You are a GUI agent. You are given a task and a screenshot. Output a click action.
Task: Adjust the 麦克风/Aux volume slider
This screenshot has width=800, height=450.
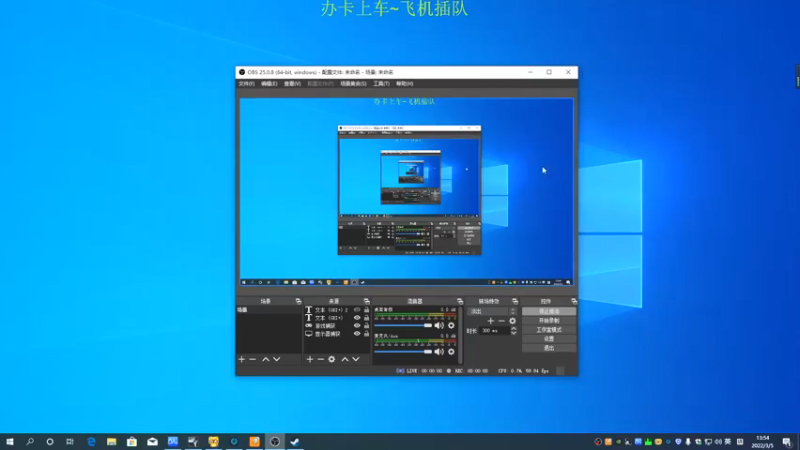pos(403,352)
